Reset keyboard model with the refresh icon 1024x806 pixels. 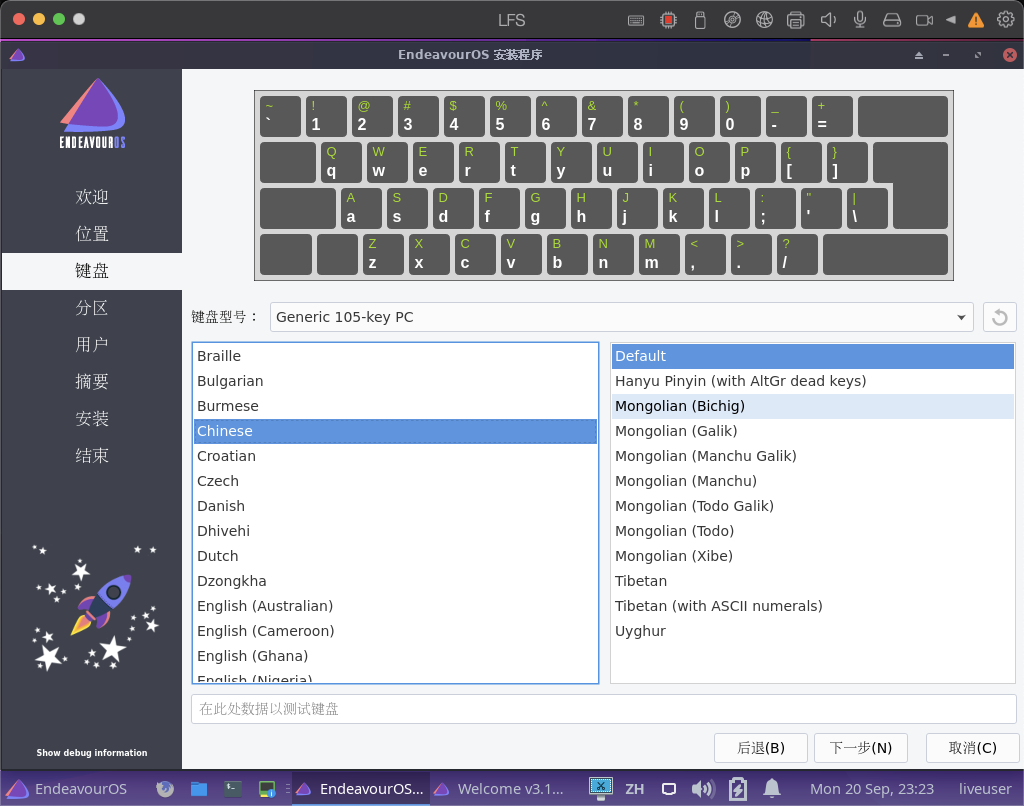tap(999, 317)
